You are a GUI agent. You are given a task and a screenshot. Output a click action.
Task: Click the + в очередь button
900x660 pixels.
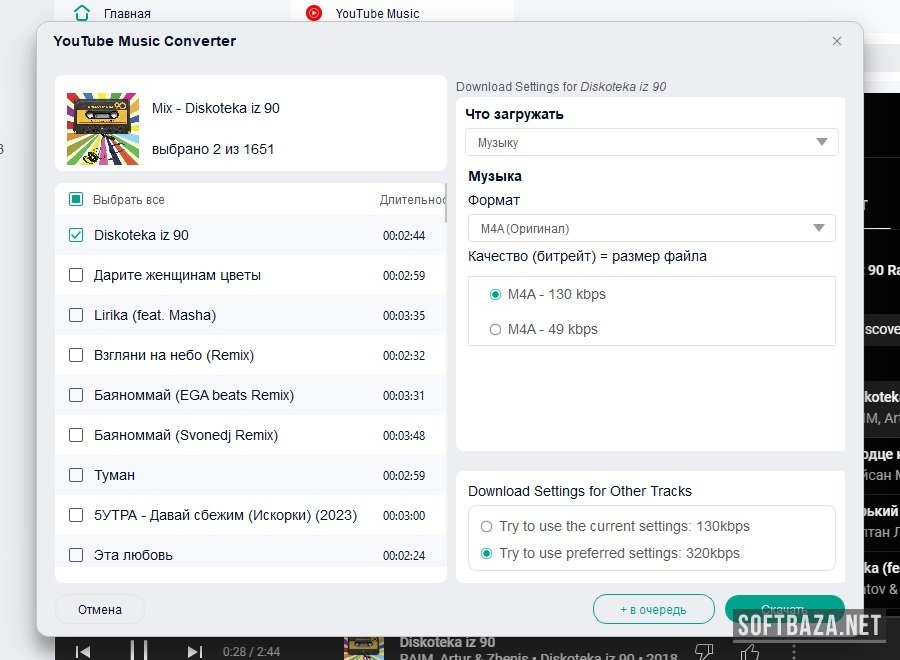click(653, 609)
